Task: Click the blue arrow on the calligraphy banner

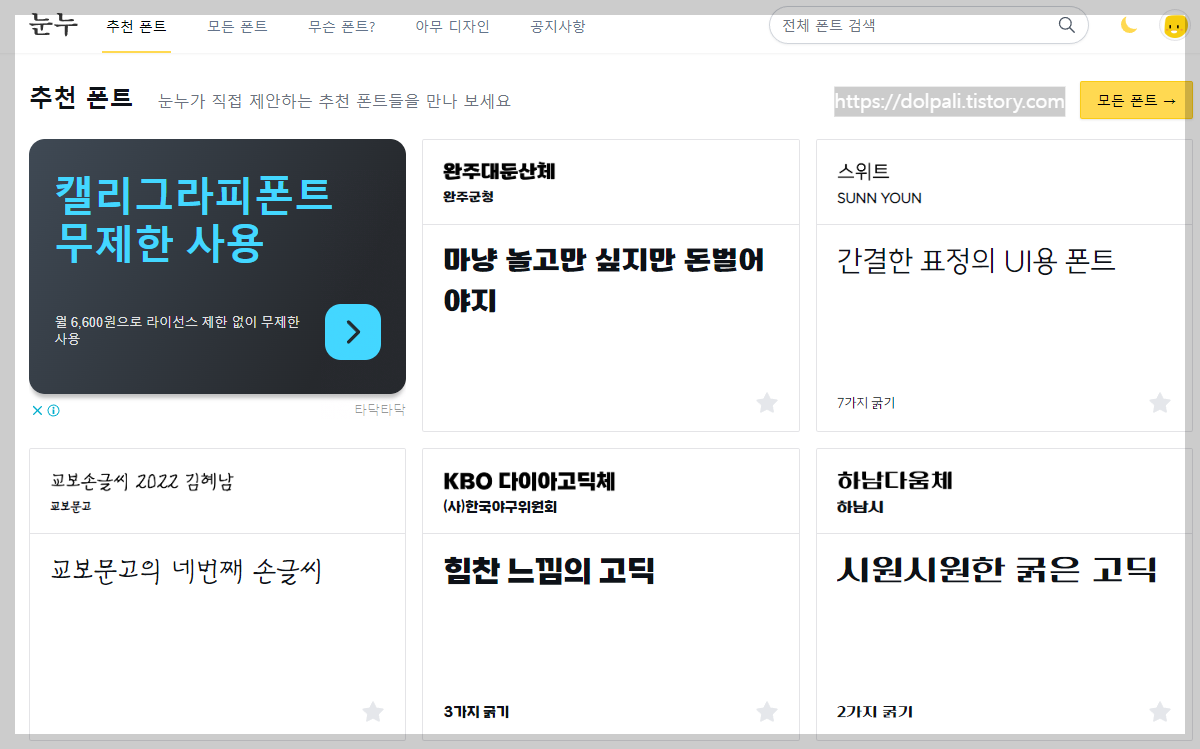Action: point(352,332)
